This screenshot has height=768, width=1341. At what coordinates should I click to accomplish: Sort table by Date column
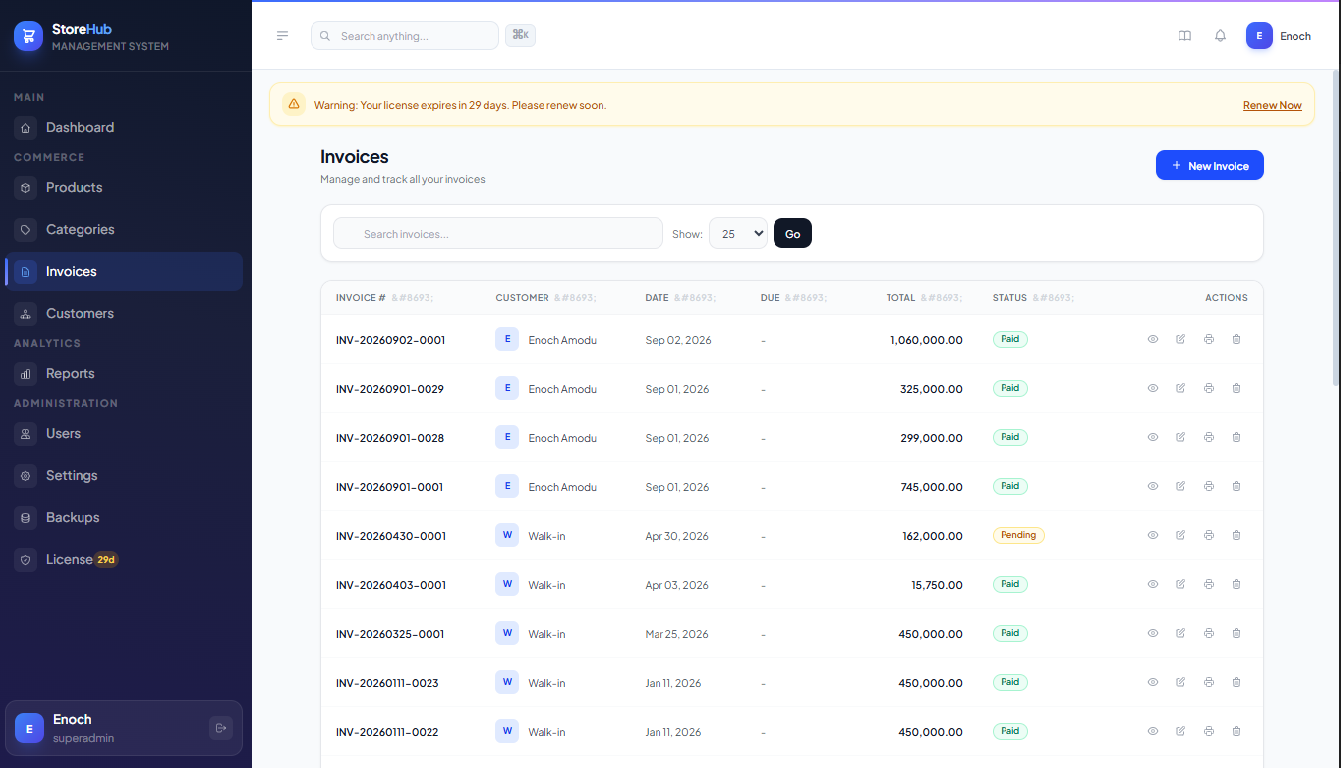coord(681,298)
